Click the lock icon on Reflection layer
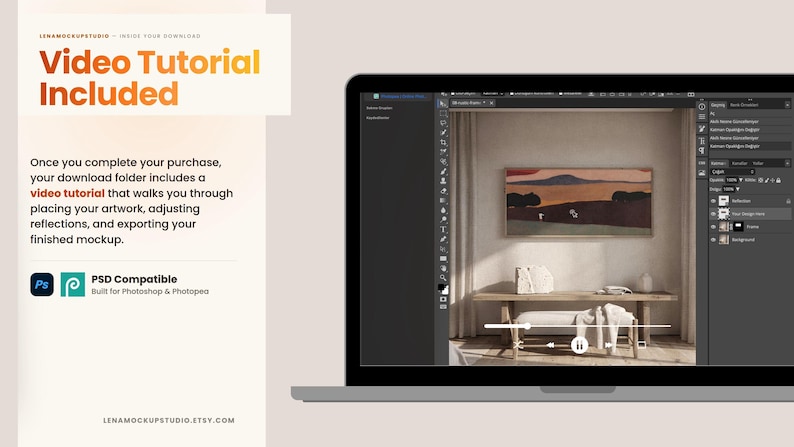This screenshot has height=447, width=794. tap(788, 201)
